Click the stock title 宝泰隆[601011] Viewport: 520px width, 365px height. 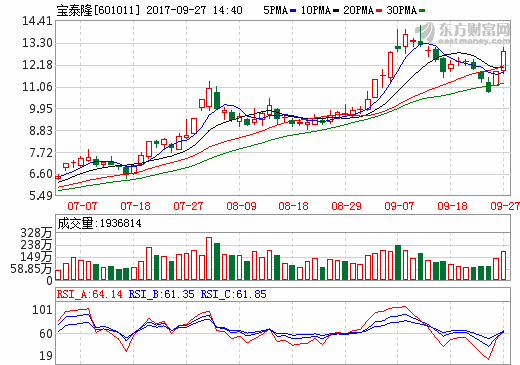coord(98,10)
